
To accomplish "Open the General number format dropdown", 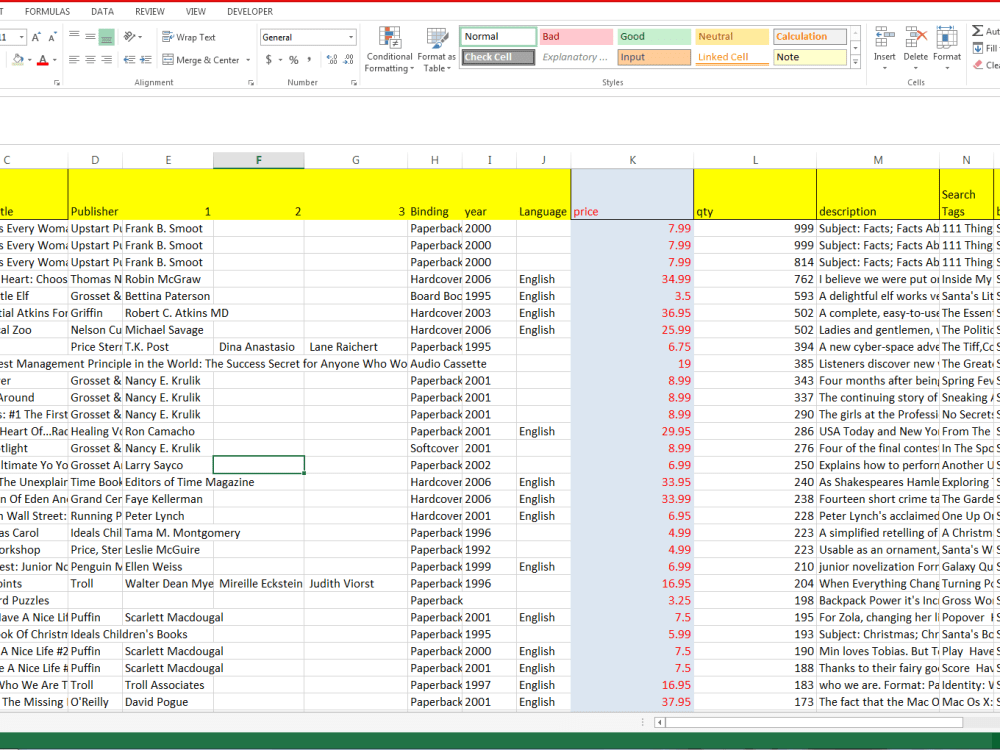I will click(351, 37).
